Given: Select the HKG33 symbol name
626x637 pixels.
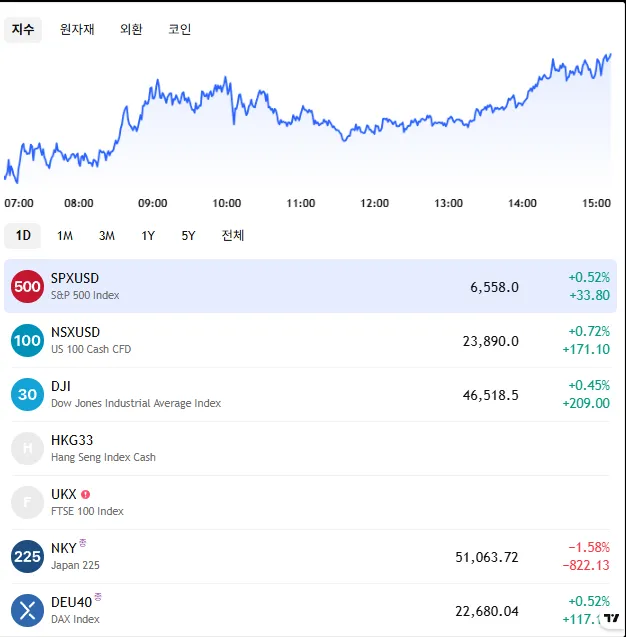Looking at the screenshot, I should (72, 440).
